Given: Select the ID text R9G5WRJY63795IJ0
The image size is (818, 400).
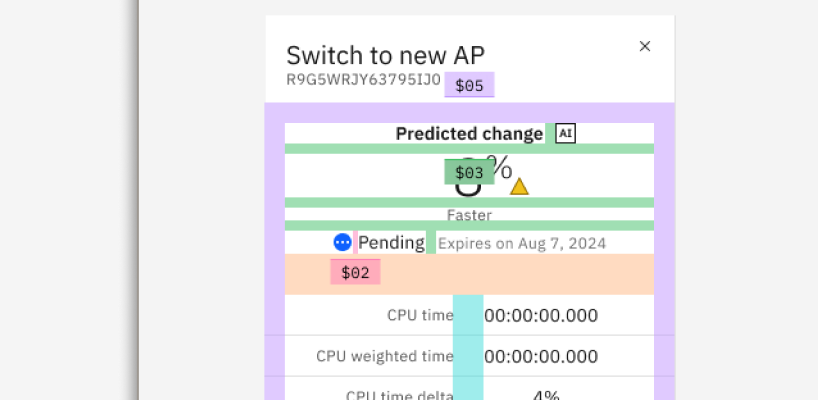Looking at the screenshot, I should coord(363,80).
